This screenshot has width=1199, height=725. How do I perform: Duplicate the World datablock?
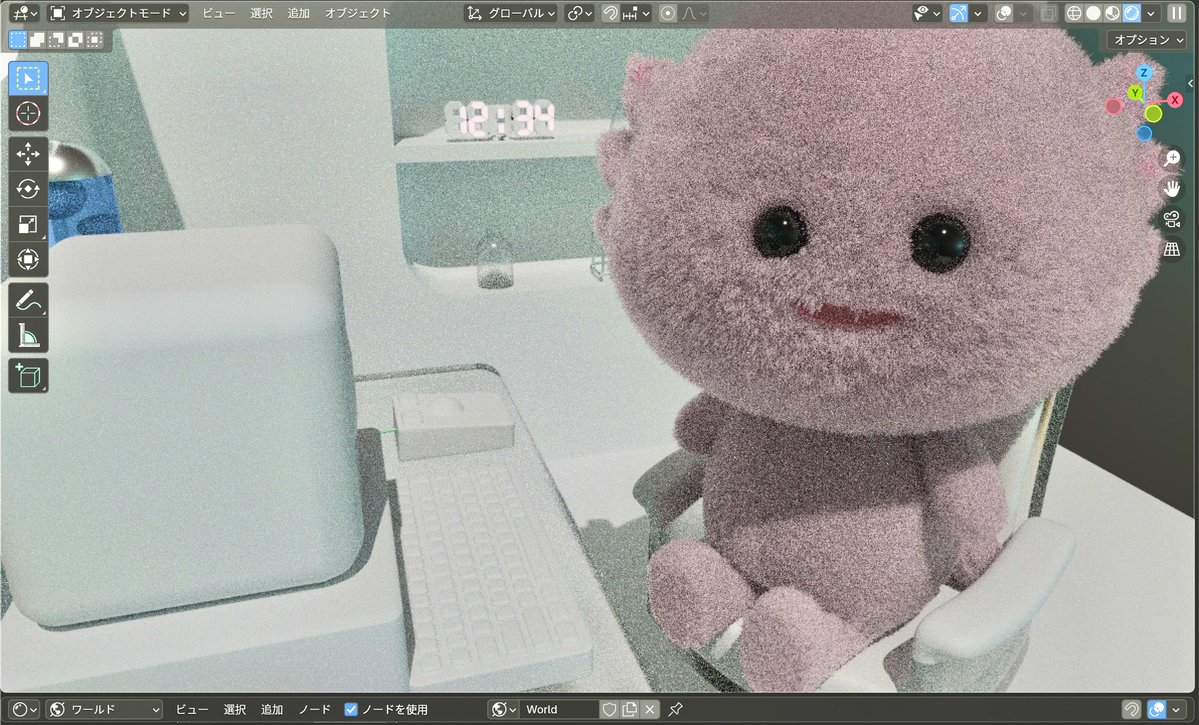pos(629,710)
